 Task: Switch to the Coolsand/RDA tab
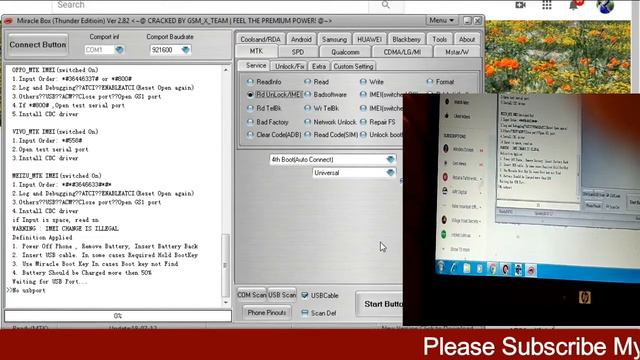[260, 40]
